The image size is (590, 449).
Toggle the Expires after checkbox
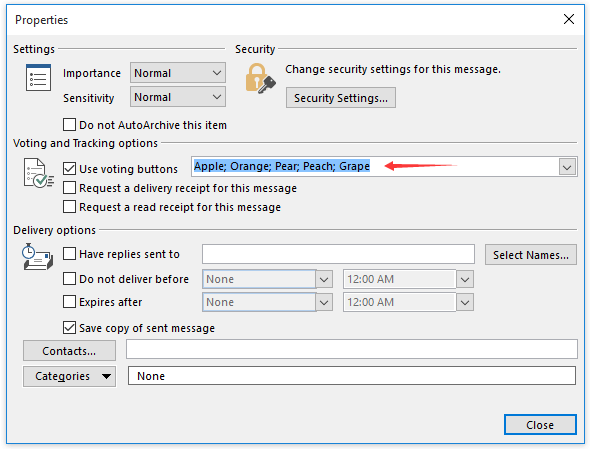(x=69, y=302)
